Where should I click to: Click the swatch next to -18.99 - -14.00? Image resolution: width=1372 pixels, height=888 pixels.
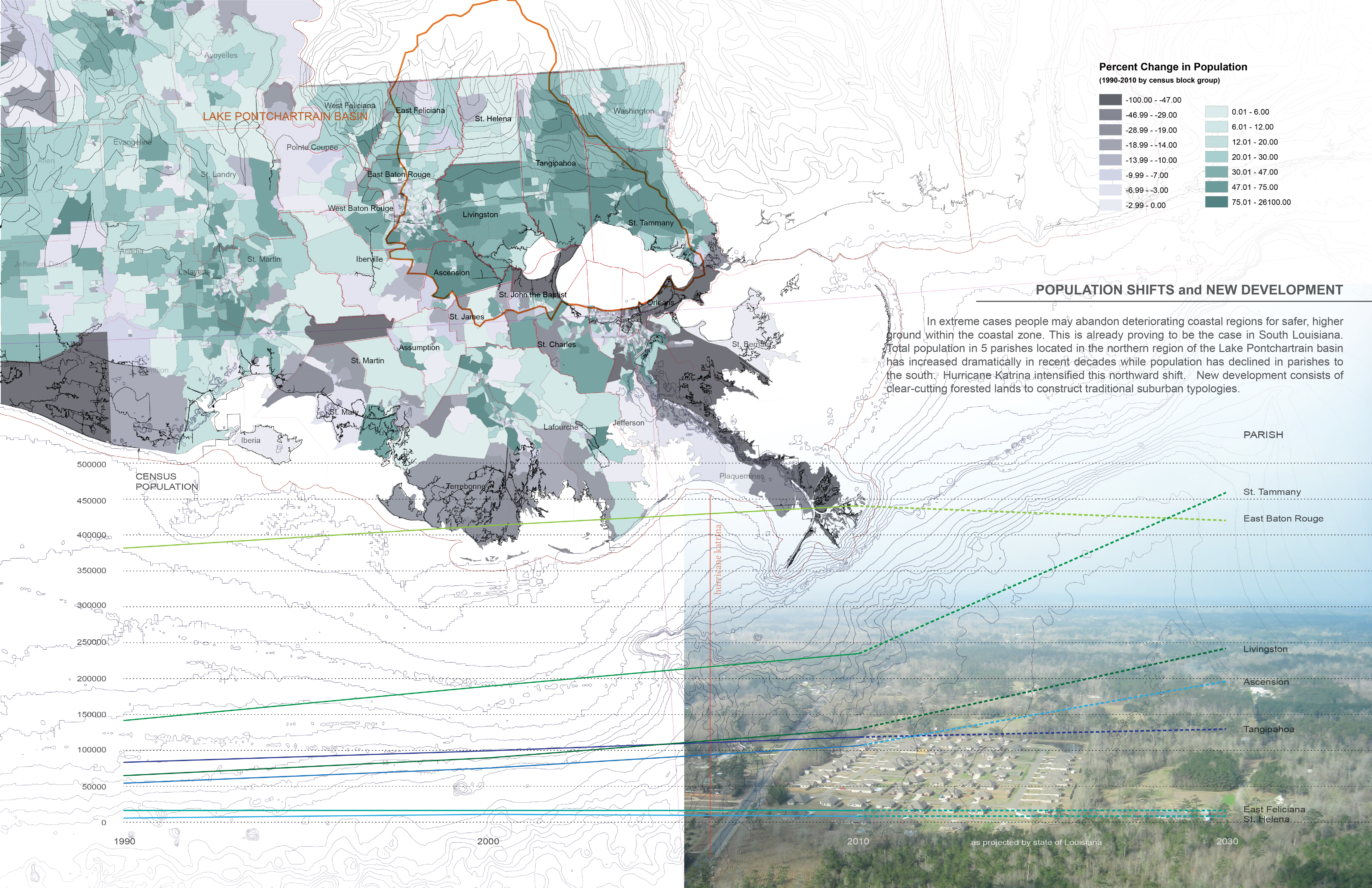point(1110,145)
